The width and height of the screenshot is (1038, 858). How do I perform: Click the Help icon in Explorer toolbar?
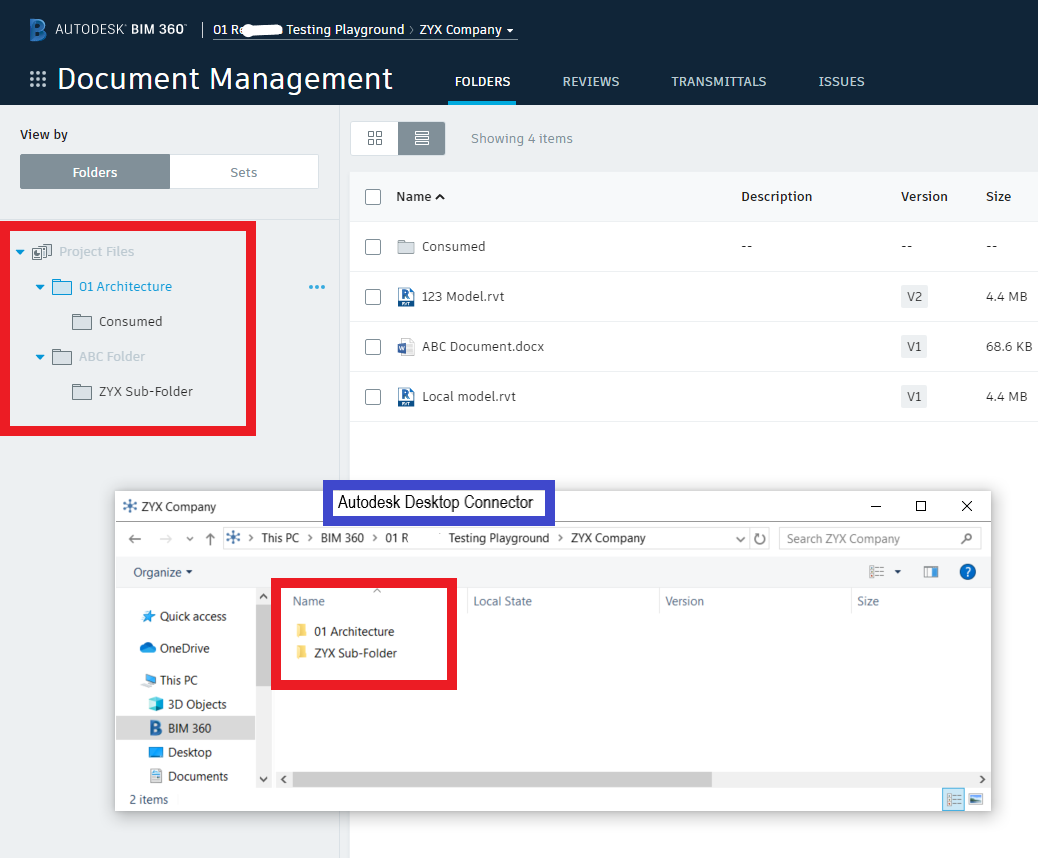click(966, 571)
